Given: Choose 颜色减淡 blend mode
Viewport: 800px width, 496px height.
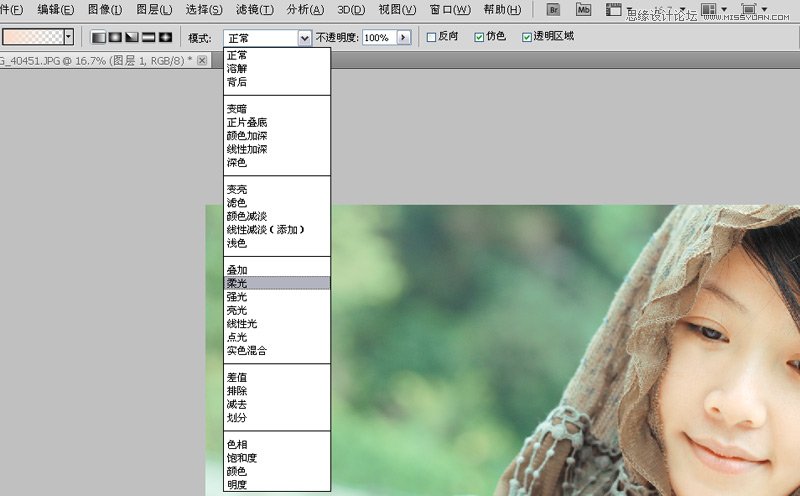Looking at the screenshot, I should pos(277,216).
